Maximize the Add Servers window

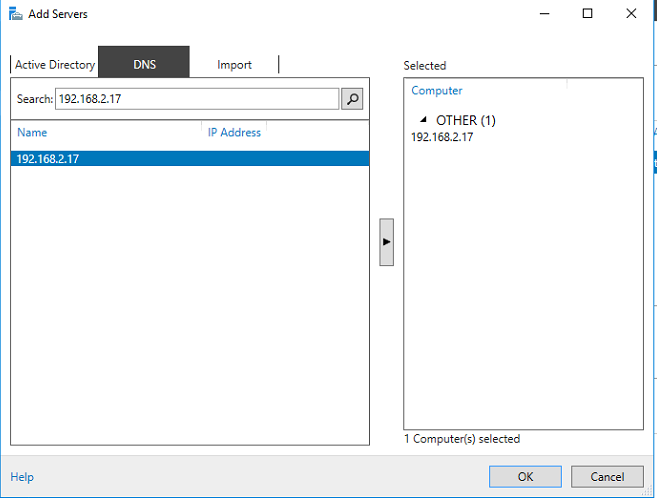tap(587, 13)
